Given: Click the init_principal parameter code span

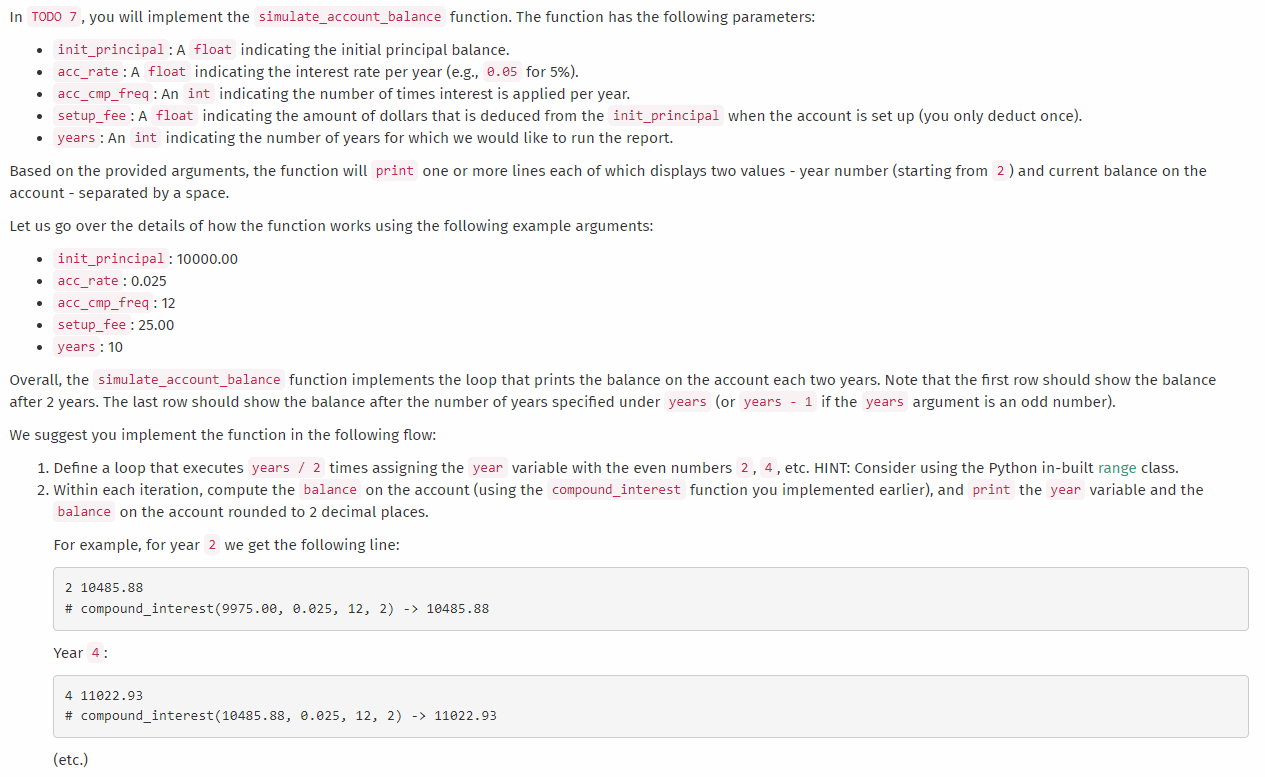Looking at the screenshot, I should point(110,49).
